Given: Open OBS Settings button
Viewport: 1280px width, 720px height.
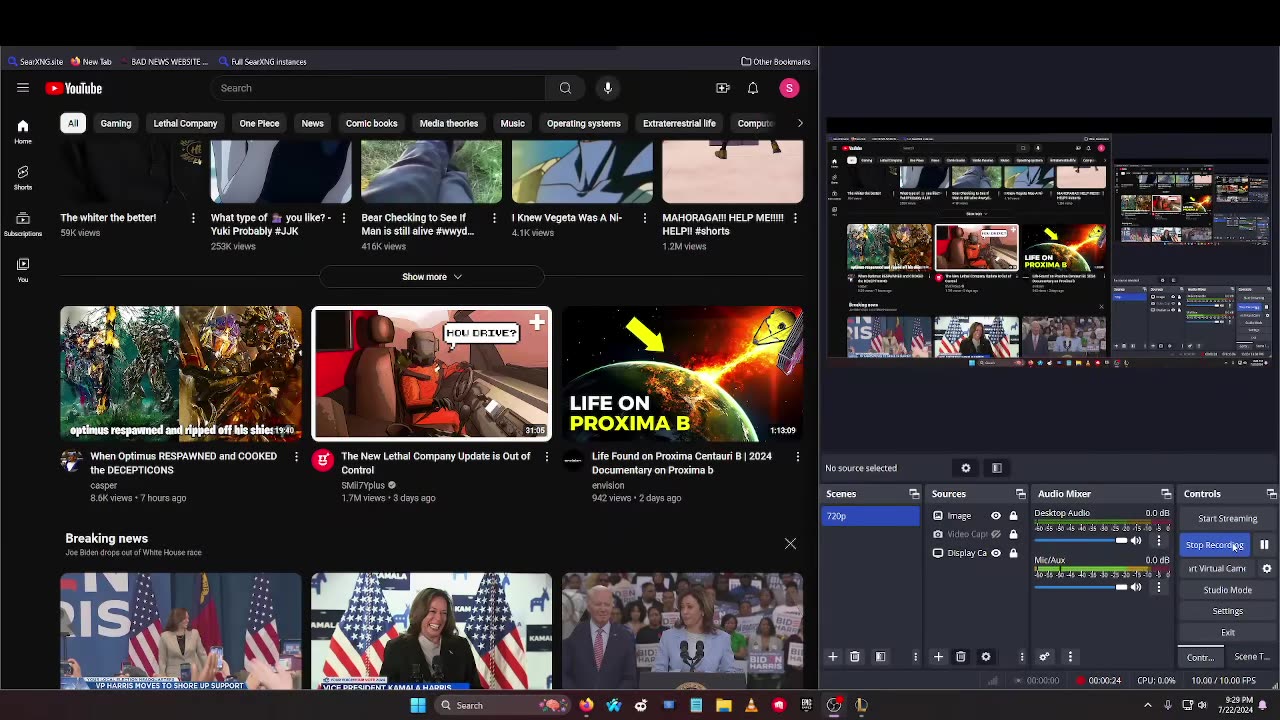Looking at the screenshot, I should (1227, 611).
